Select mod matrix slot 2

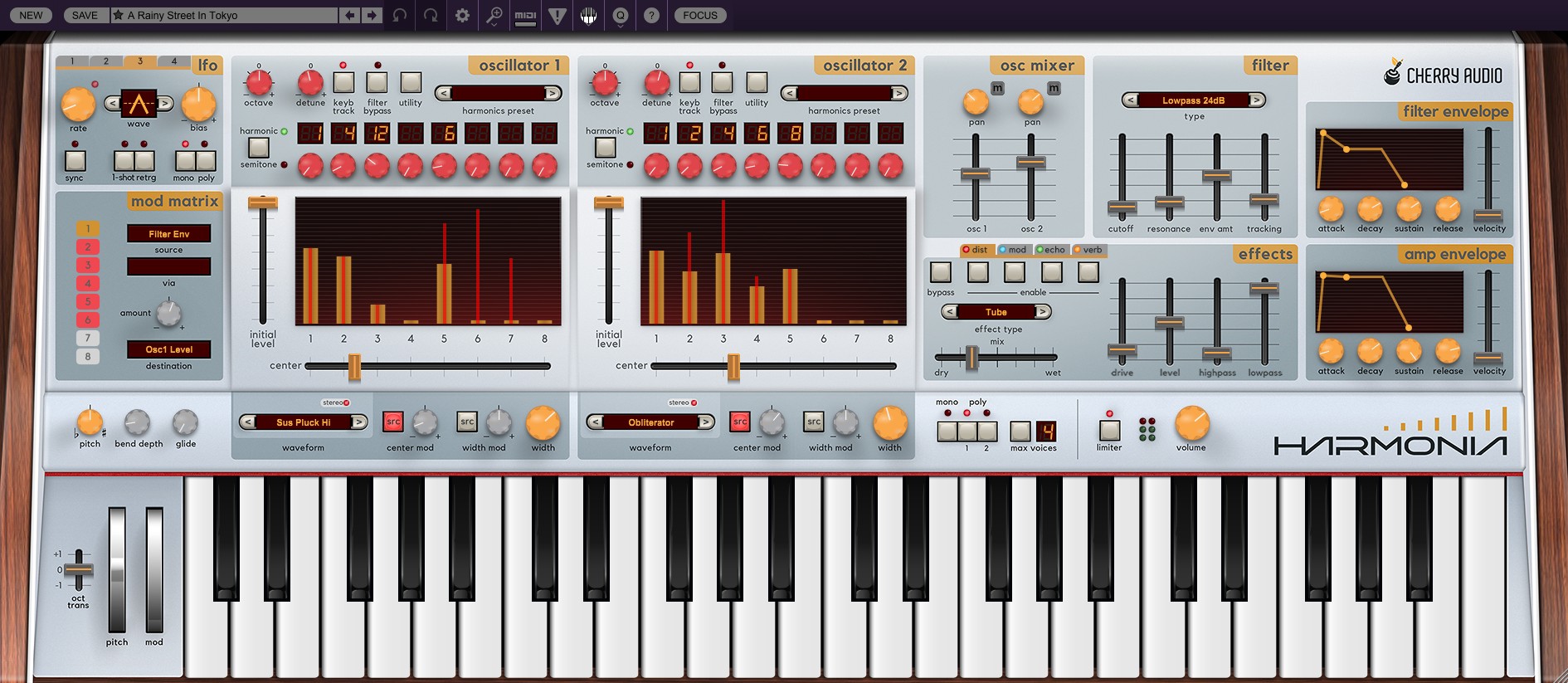88,246
